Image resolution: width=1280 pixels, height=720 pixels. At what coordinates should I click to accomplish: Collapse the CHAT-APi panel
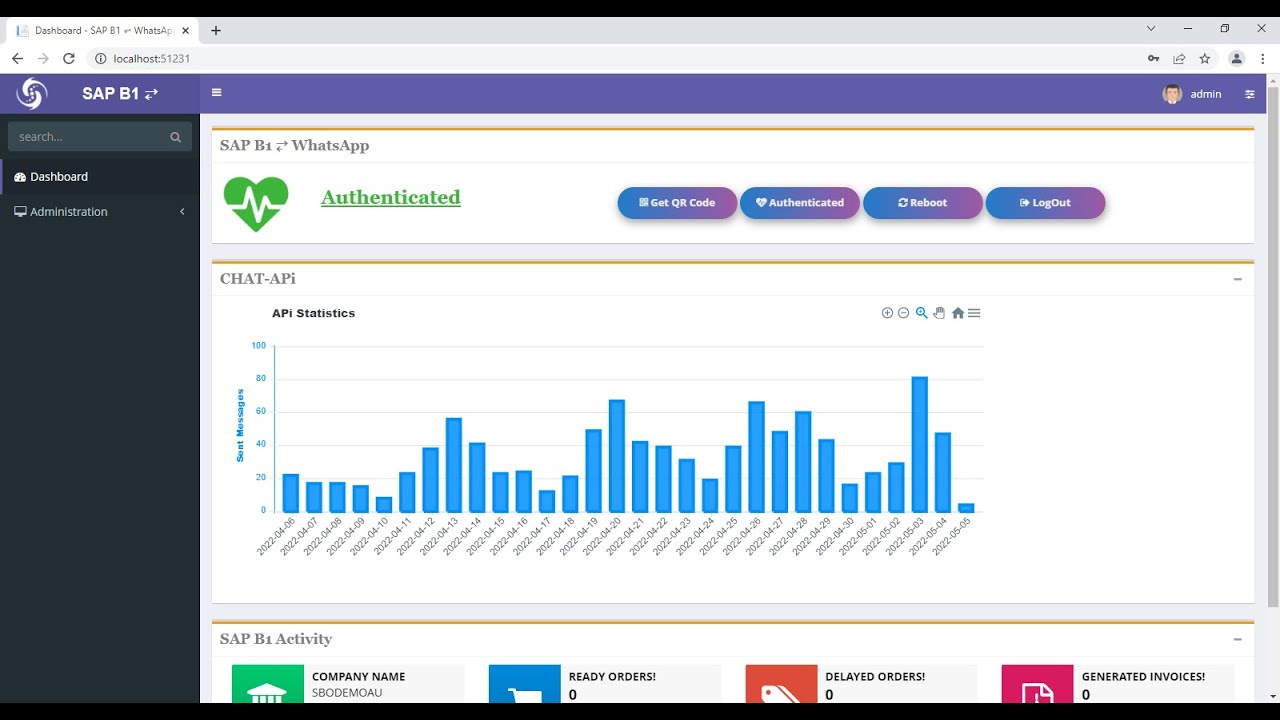(1238, 279)
